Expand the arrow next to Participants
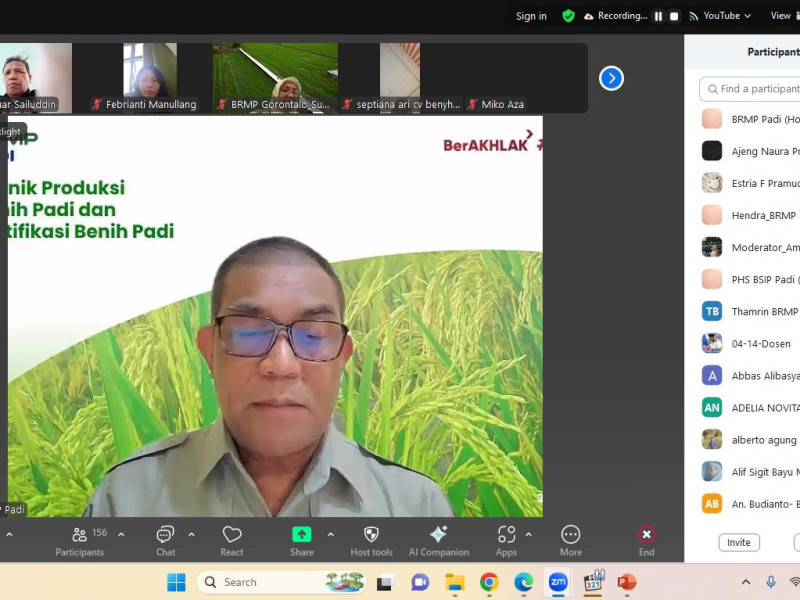800x600 pixels. (x=121, y=534)
